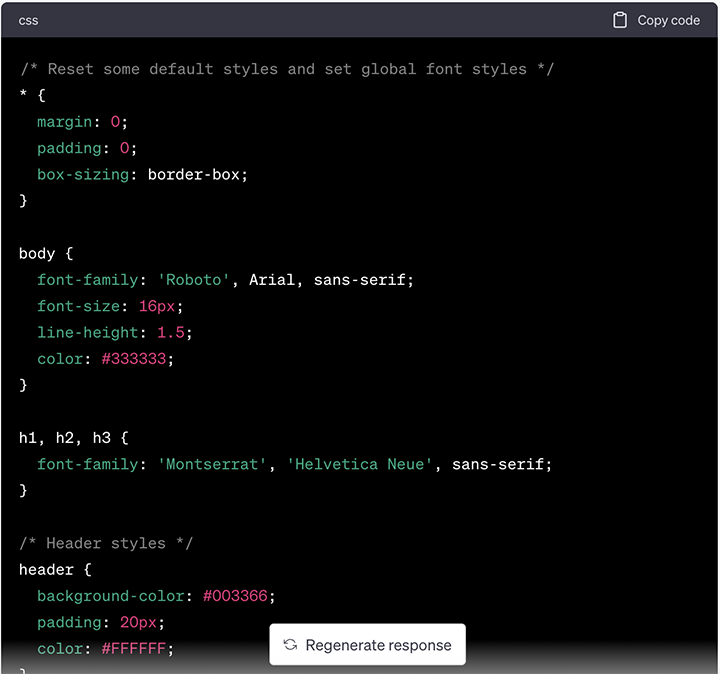Click the Copy code button label
Viewport: 720px width, 674px height.
668,21
